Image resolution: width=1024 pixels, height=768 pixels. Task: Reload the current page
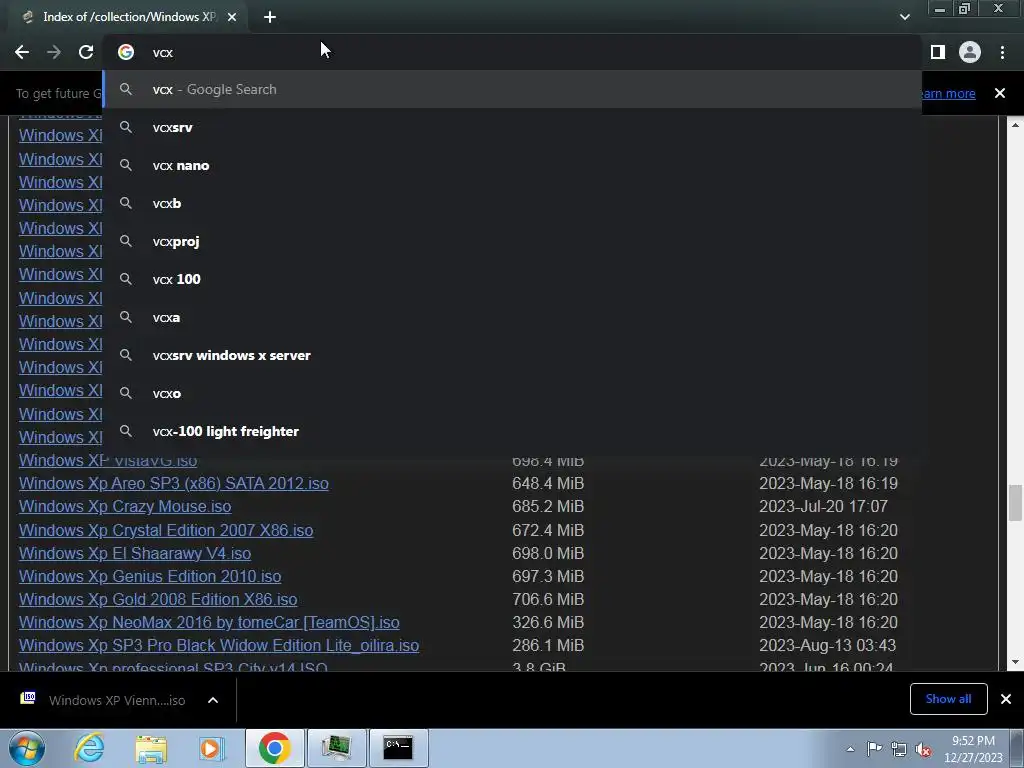point(86,52)
